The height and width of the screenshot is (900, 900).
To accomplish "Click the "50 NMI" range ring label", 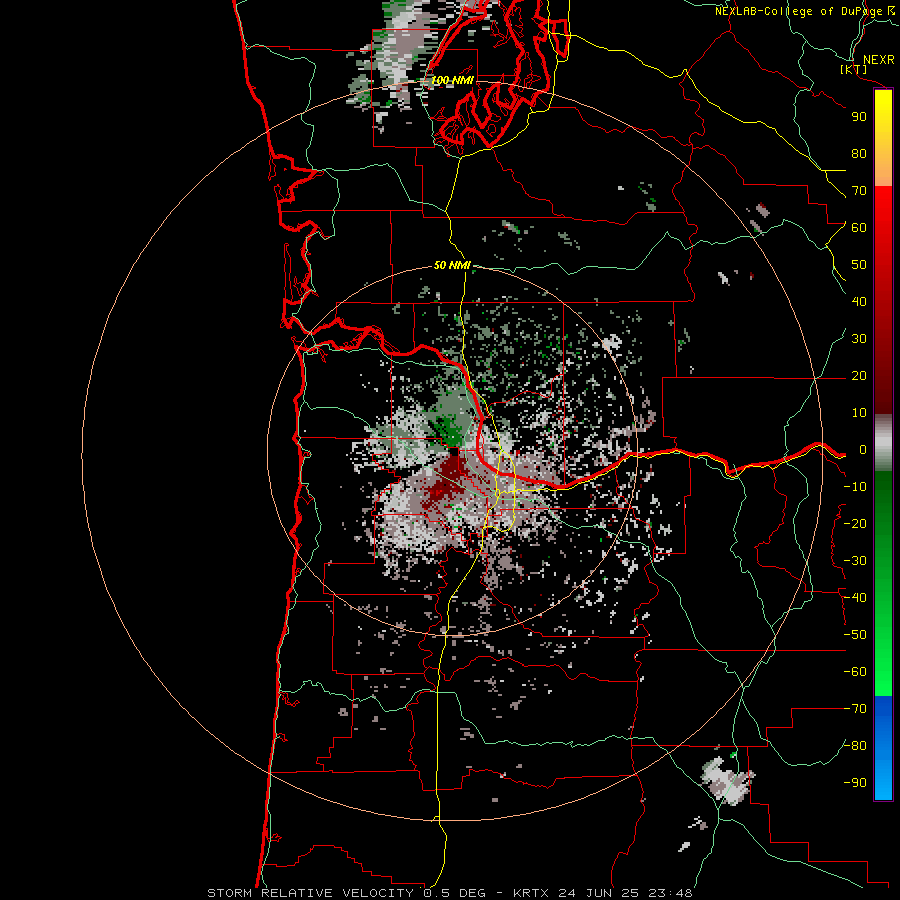I will 452,265.
